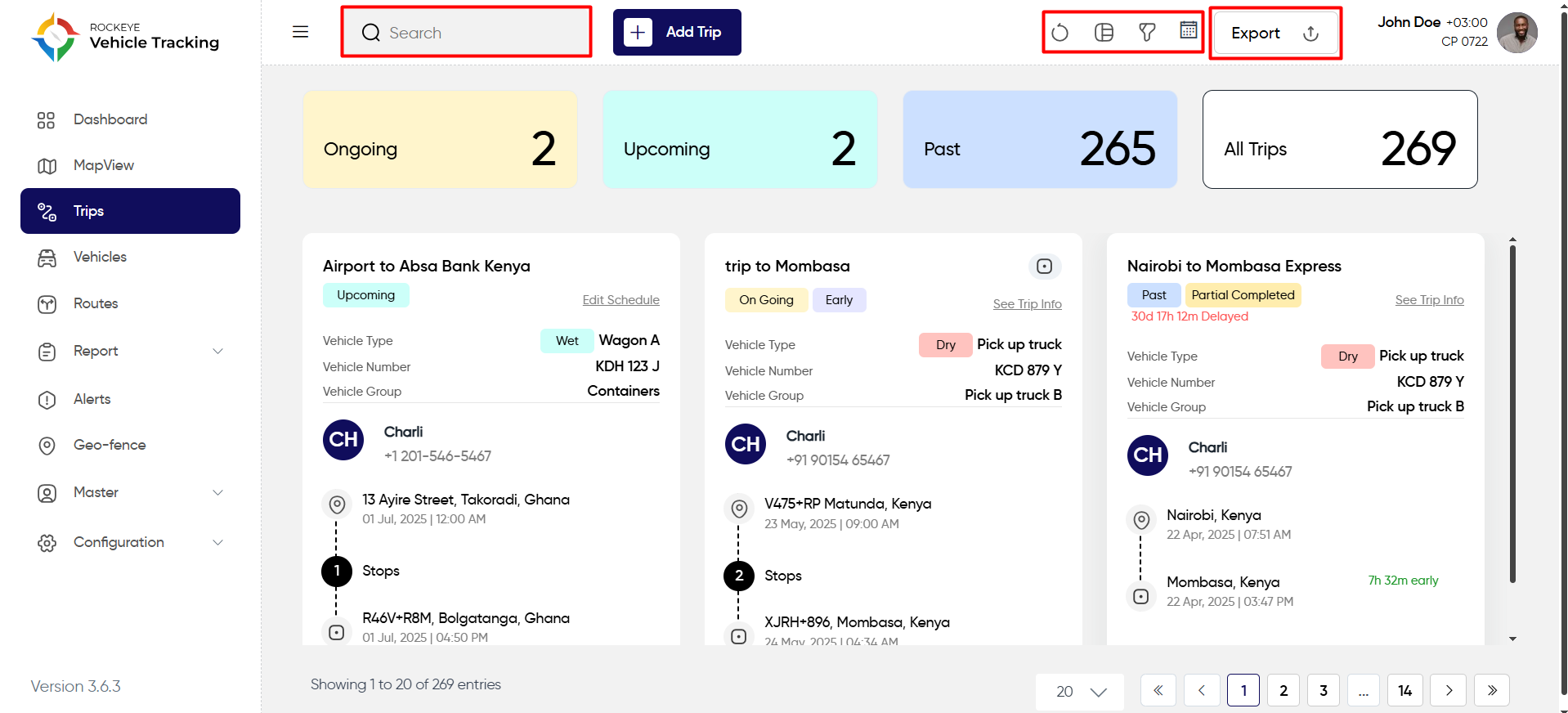Click the Configuration gear icon
The height and width of the screenshot is (713, 1568).
pos(47,543)
